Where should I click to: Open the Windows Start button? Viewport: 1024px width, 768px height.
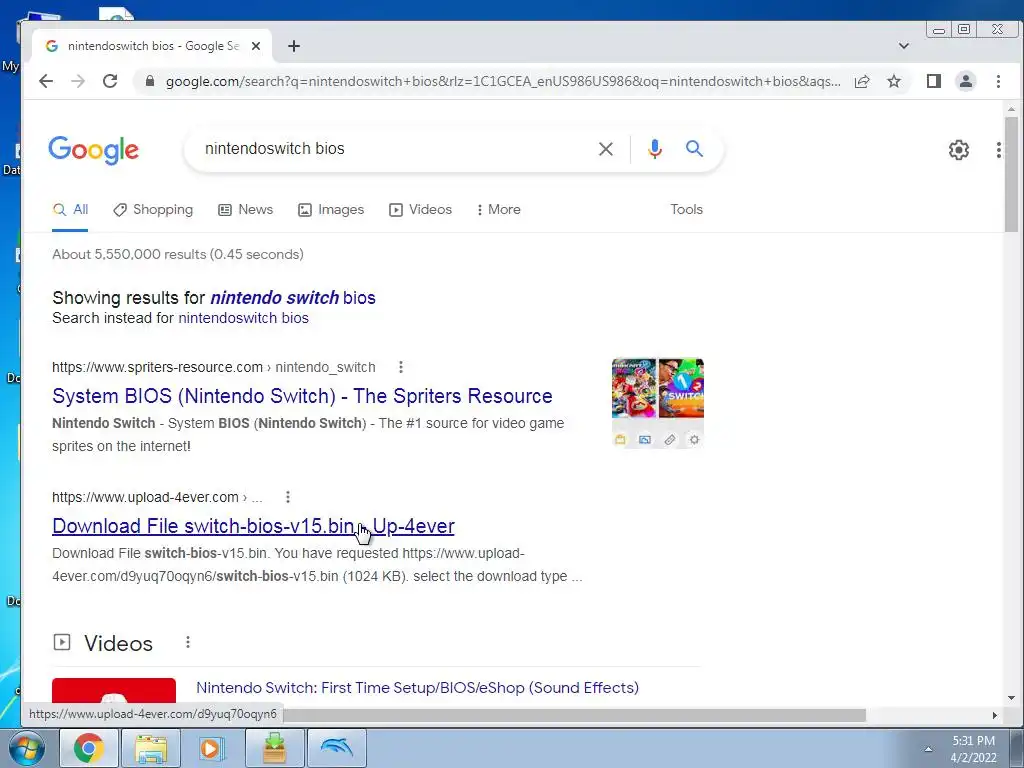click(x=26, y=748)
